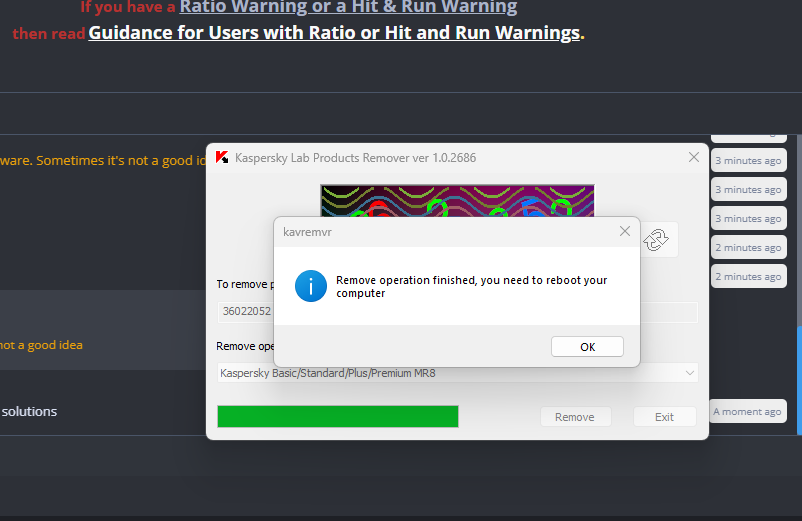Click the 'ware. Sometimes it's not a good' text
The height and width of the screenshot is (521, 802).
pyautogui.click(x=103, y=161)
